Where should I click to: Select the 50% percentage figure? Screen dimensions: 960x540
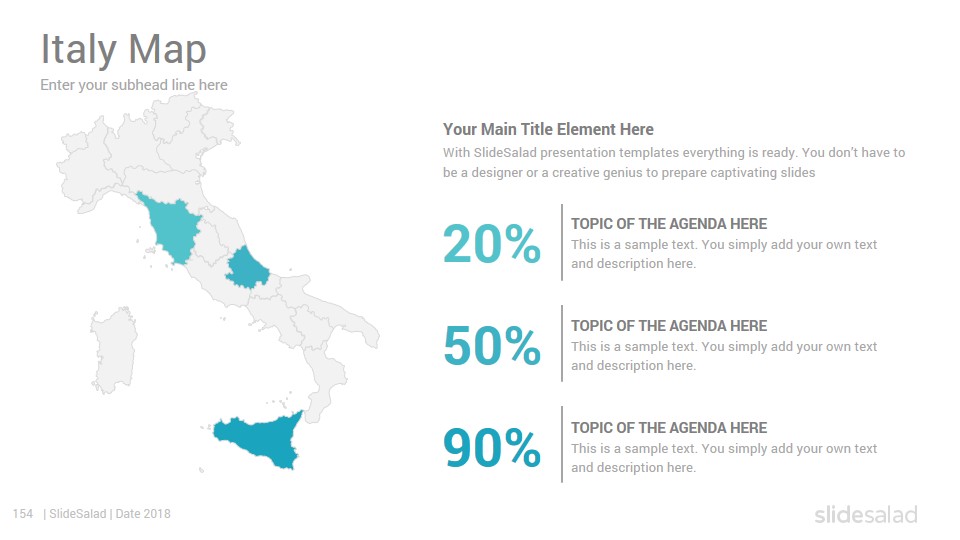492,345
